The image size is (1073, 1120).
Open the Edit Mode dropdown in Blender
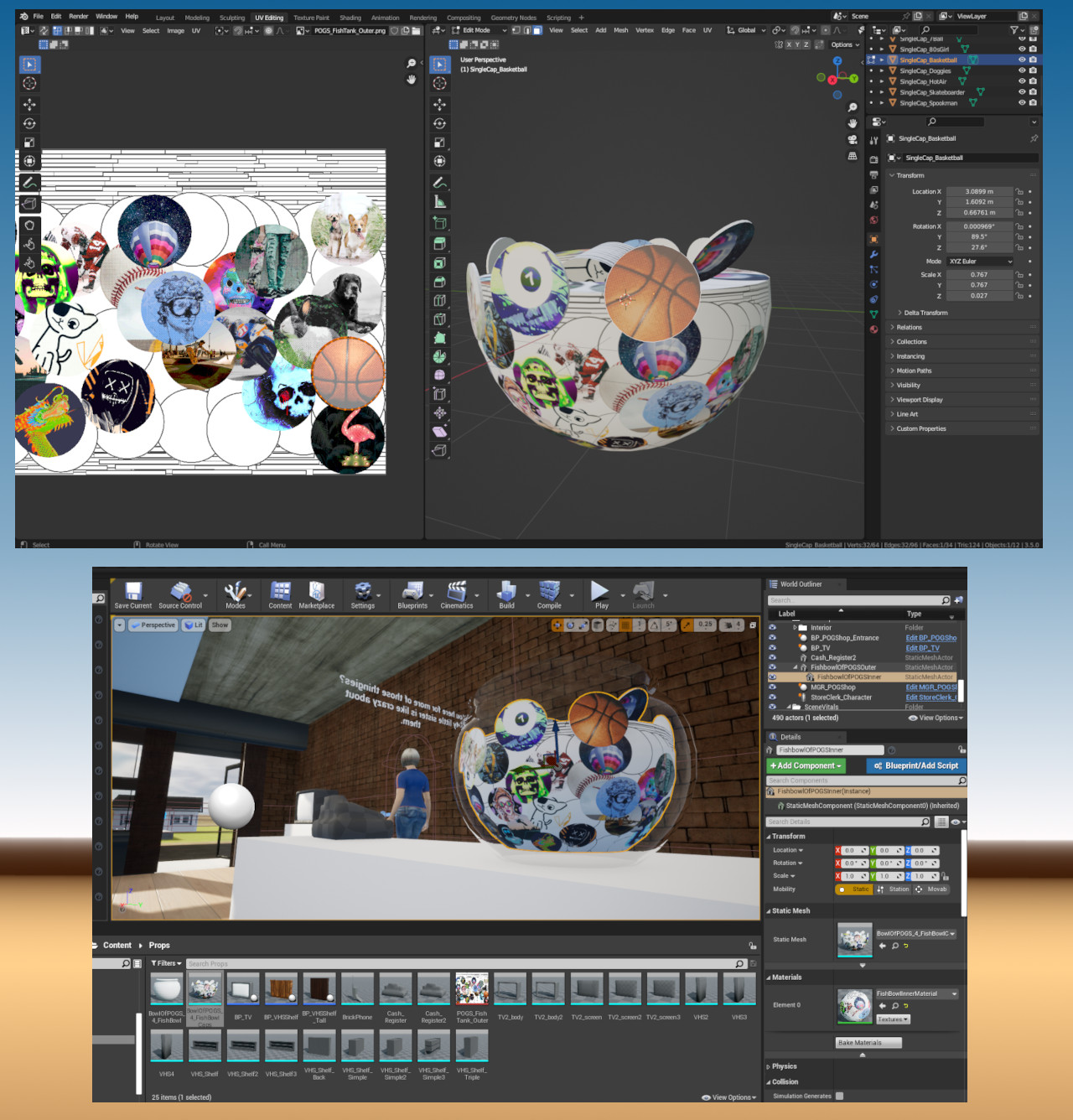(x=480, y=30)
